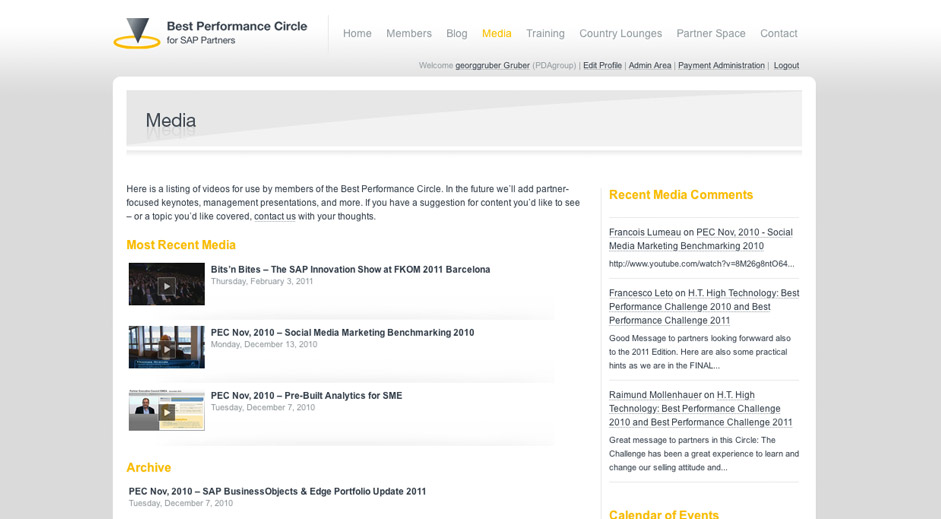
Task: Click the youtube.com URL comment text
Action: [701, 264]
